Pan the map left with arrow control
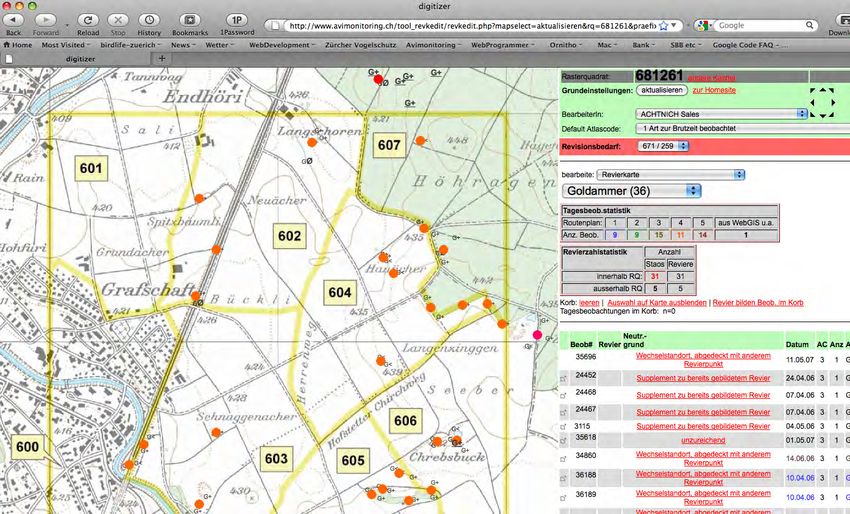 click(x=811, y=102)
